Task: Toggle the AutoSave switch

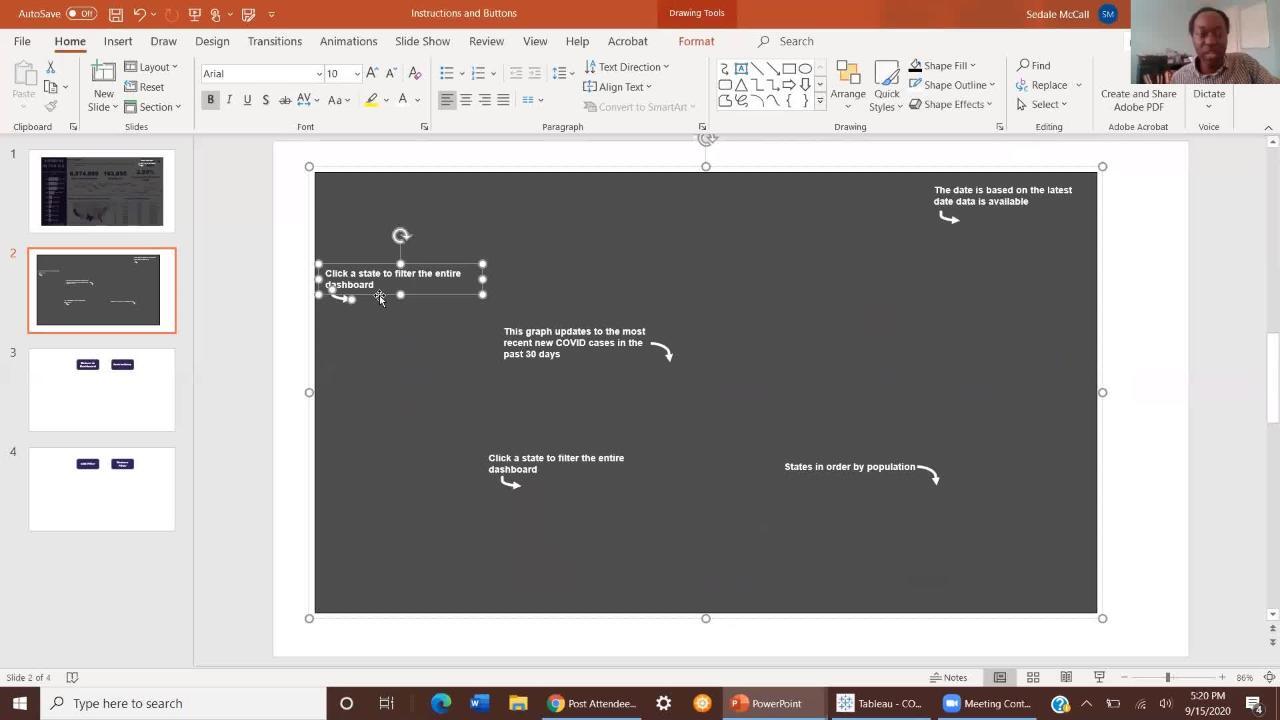Action: pos(80,14)
